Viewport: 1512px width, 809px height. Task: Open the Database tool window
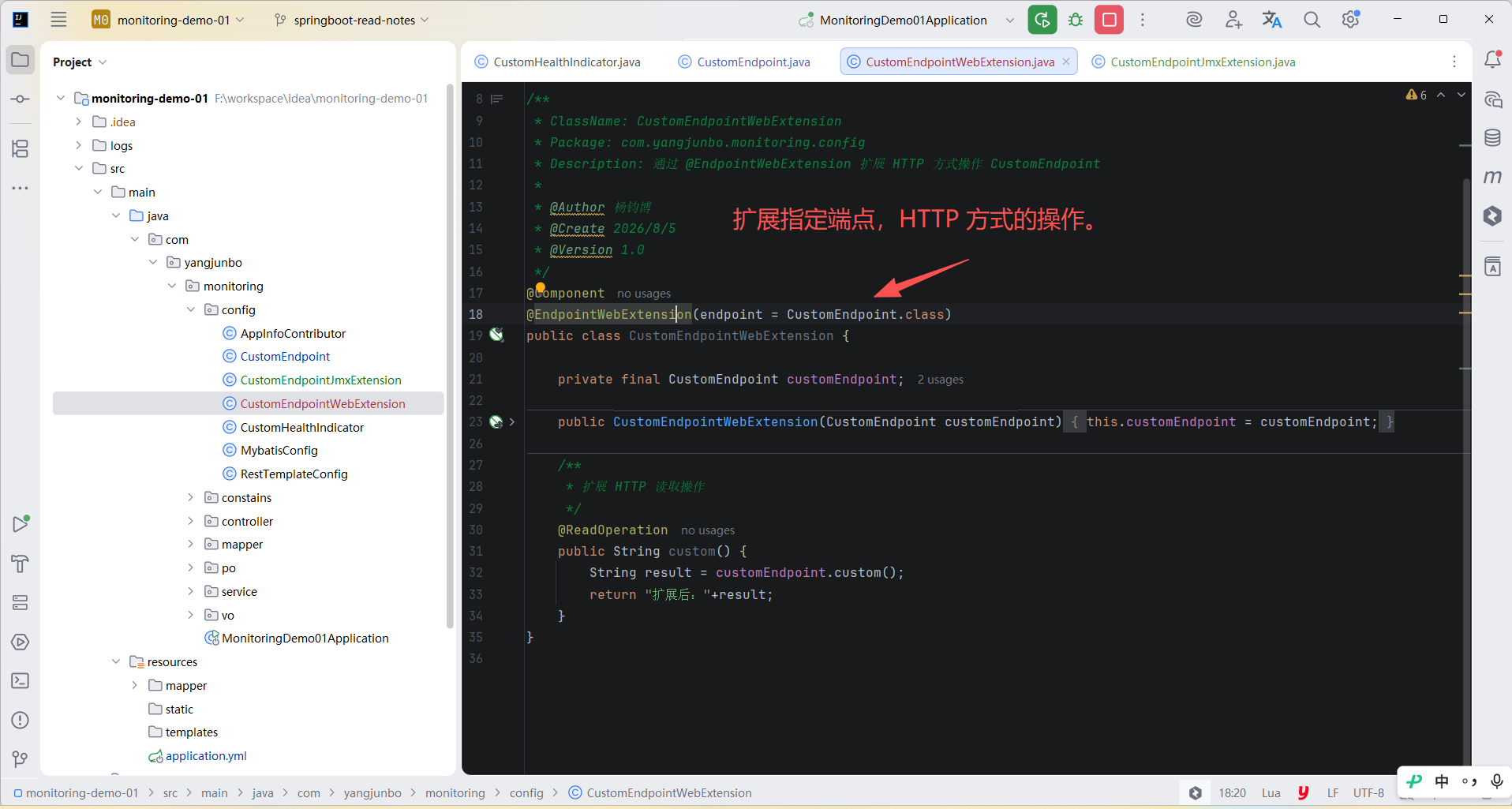click(x=1492, y=138)
